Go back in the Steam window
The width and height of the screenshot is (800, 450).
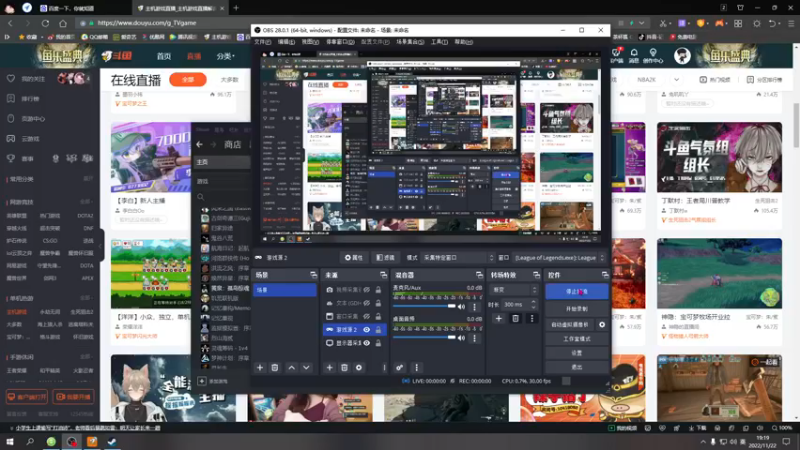tap(199, 144)
